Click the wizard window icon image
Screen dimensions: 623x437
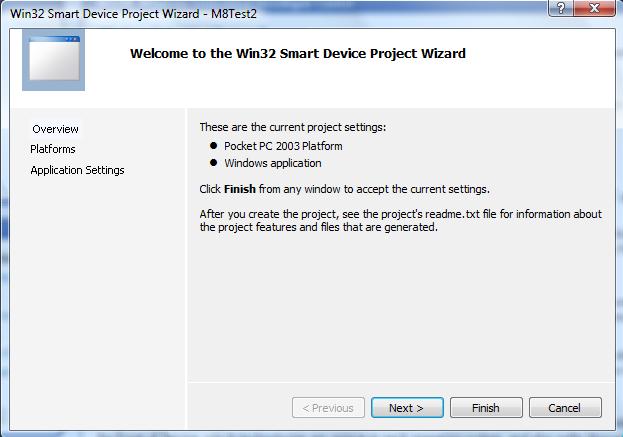click(x=53, y=60)
